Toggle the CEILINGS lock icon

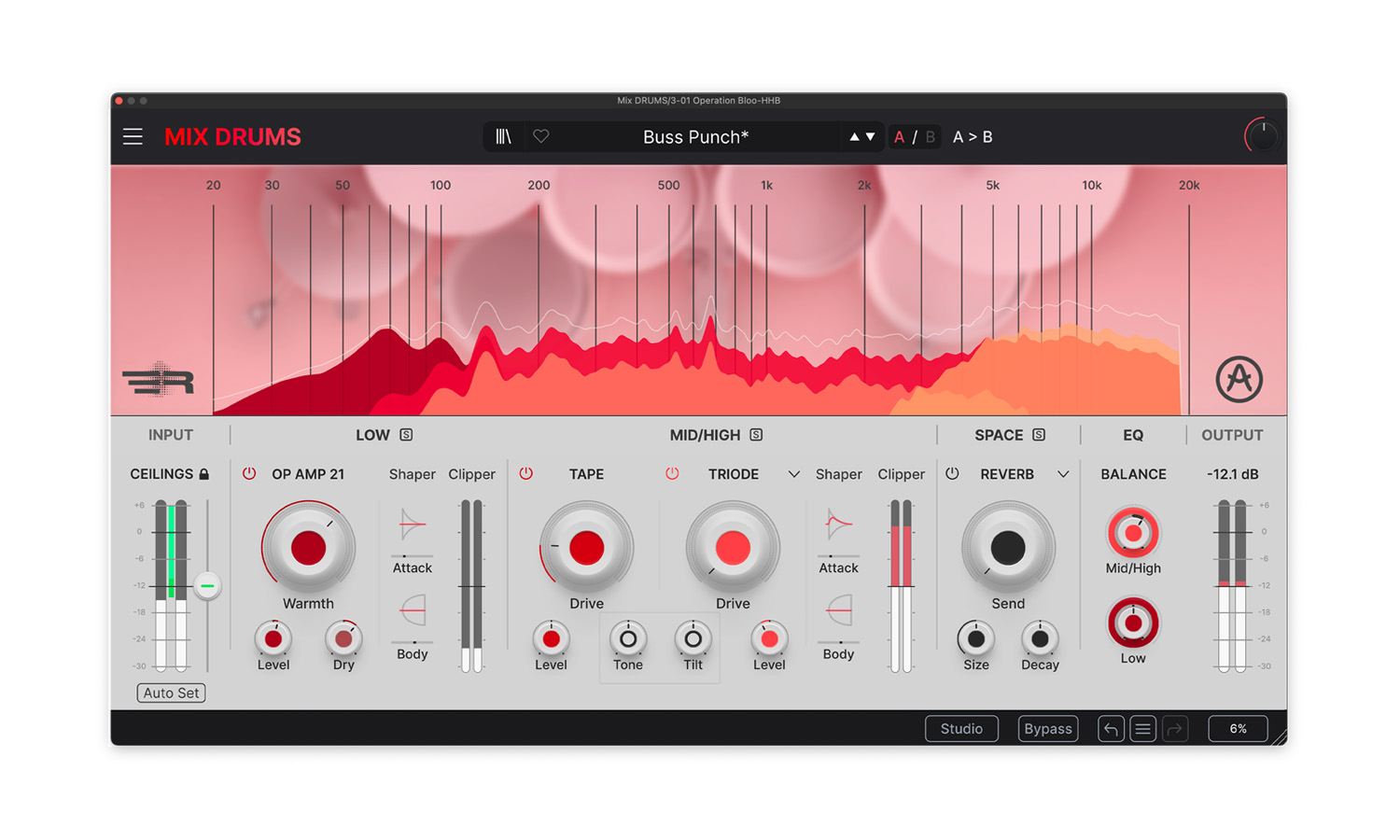(204, 474)
